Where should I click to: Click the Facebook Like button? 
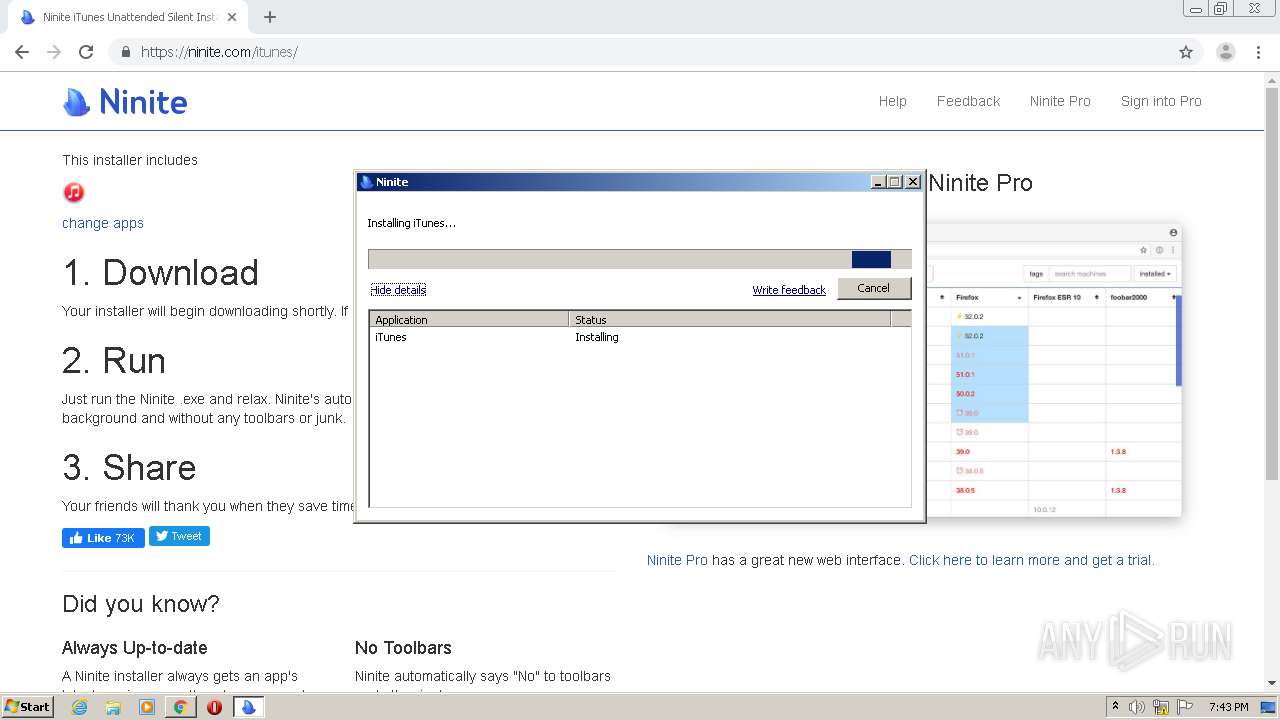point(103,538)
